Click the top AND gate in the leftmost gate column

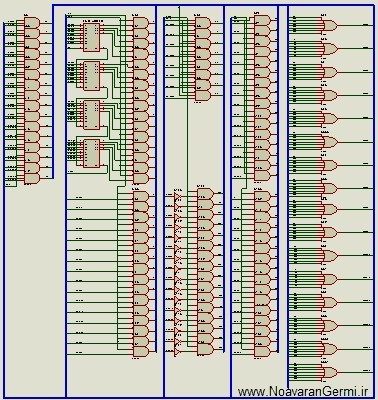click(x=32, y=23)
